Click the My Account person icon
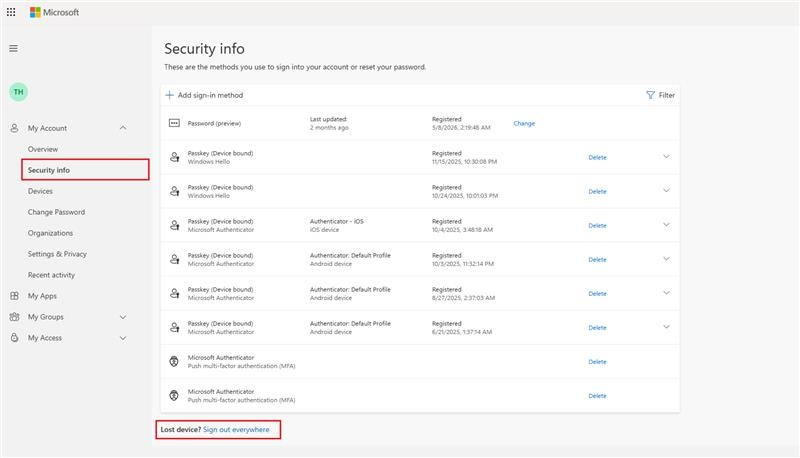 pyautogui.click(x=14, y=128)
